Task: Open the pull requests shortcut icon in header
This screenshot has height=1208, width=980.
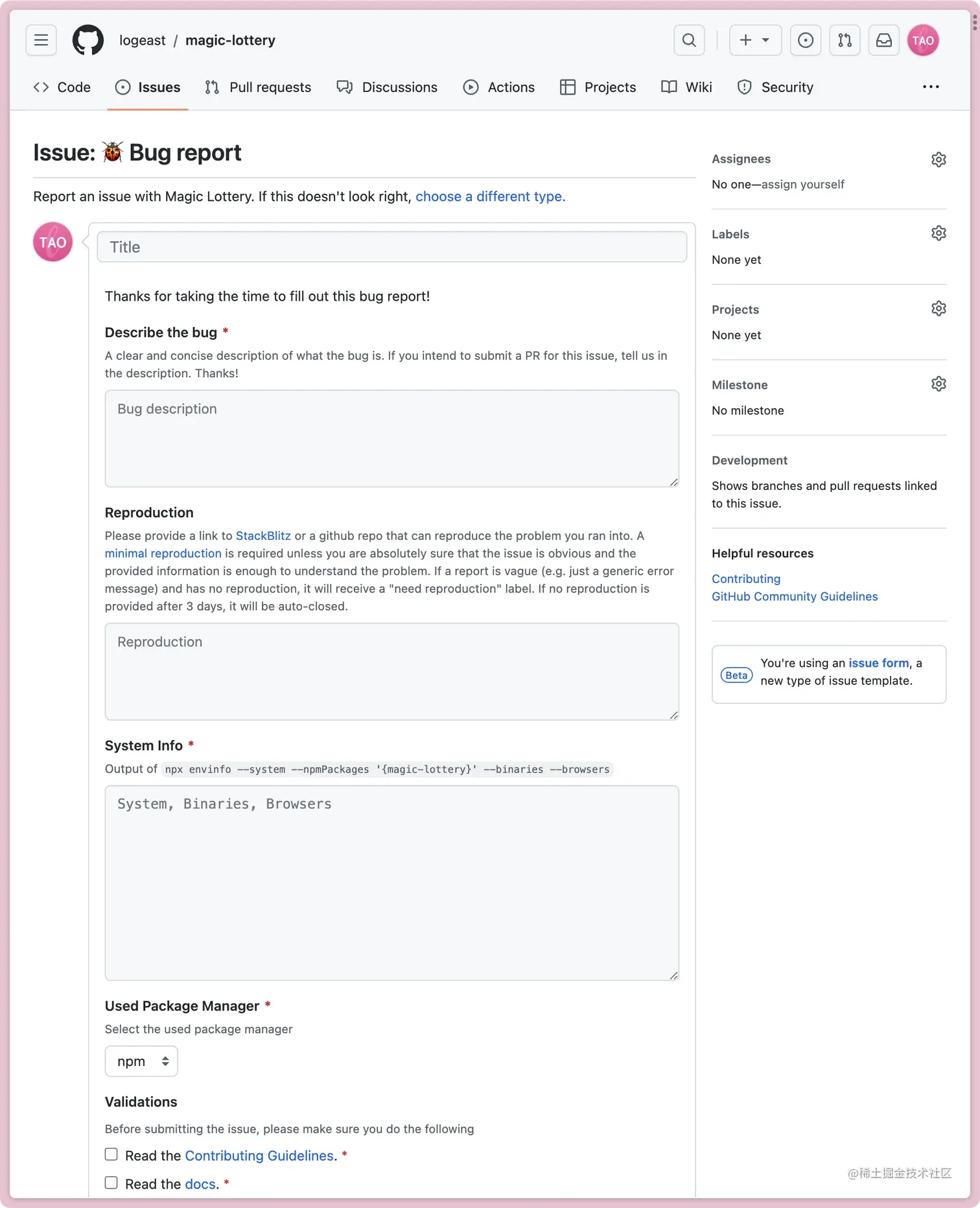Action: pos(845,40)
